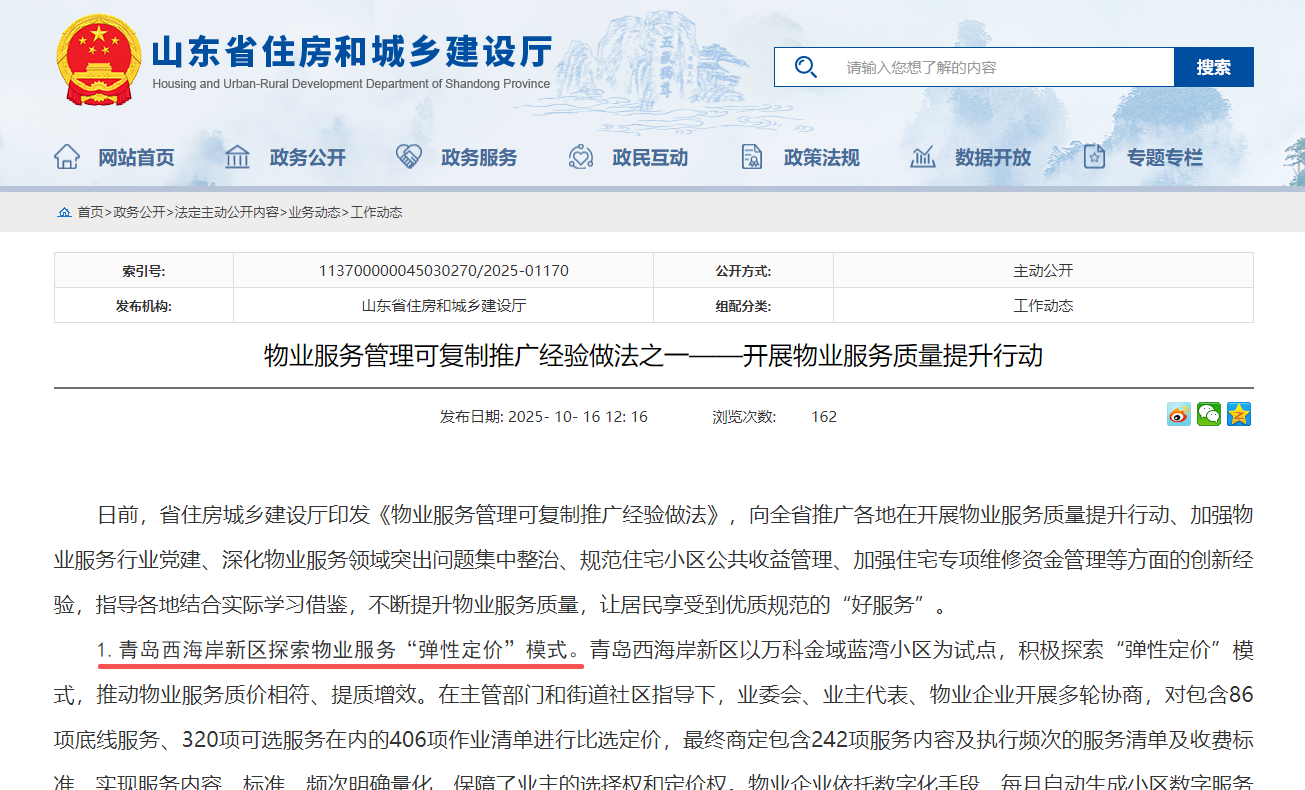
Task: Click the house icon beside 网站首页
Action: click(x=66, y=156)
